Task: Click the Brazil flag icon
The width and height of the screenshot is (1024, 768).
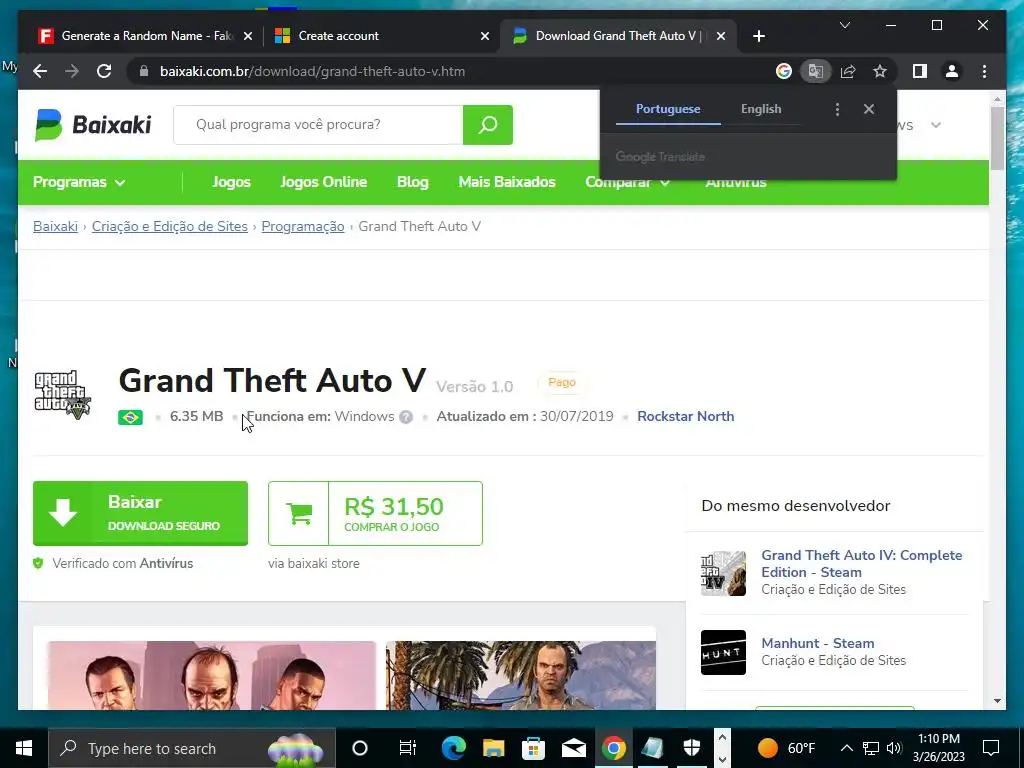Action: tap(130, 417)
